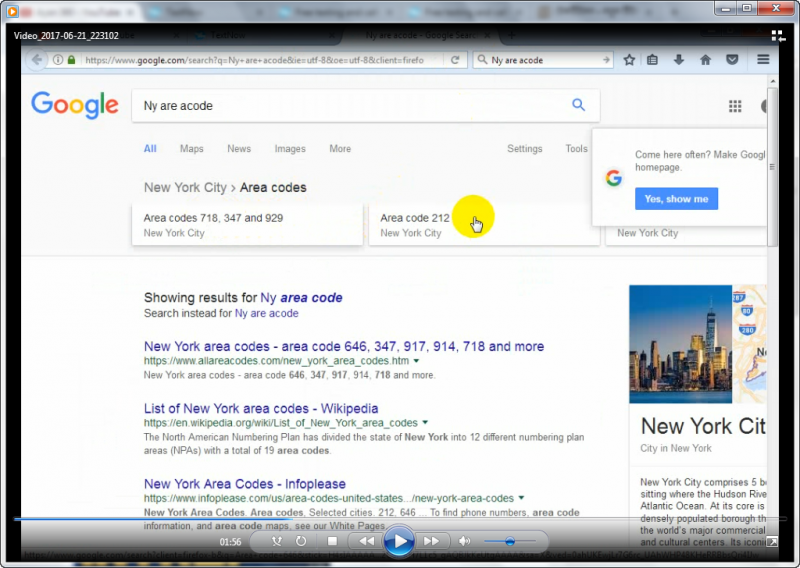Viewport: 800px width, 568px height.
Task: Fast forward with the next button
Action: tap(431, 541)
